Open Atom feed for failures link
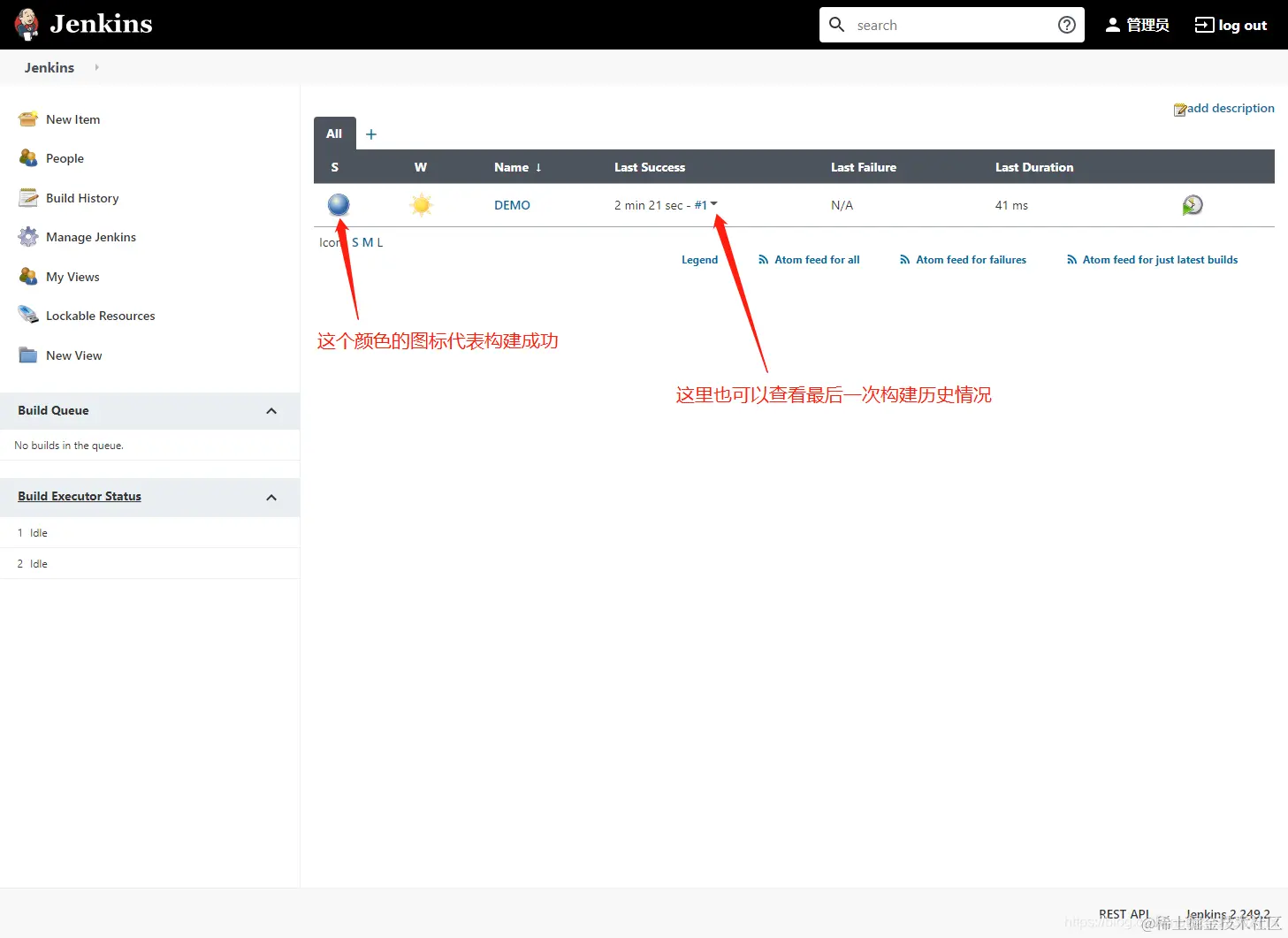Image resolution: width=1288 pixels, height=938 pixels. tap(971, 260)
